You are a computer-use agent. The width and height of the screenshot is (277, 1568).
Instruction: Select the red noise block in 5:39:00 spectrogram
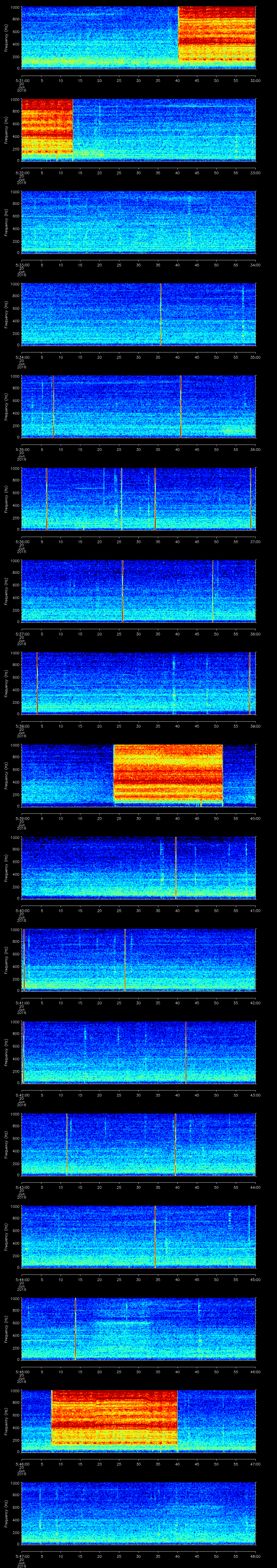168,773
